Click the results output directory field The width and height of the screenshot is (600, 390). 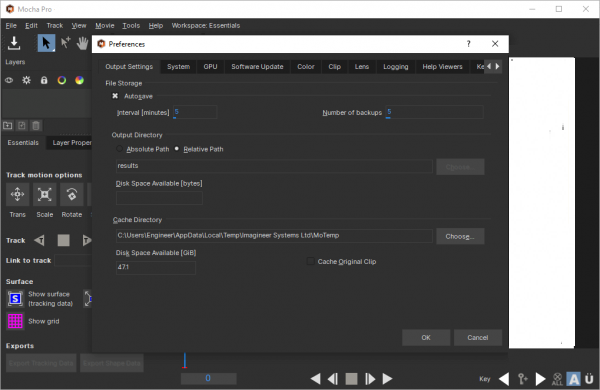274,166
